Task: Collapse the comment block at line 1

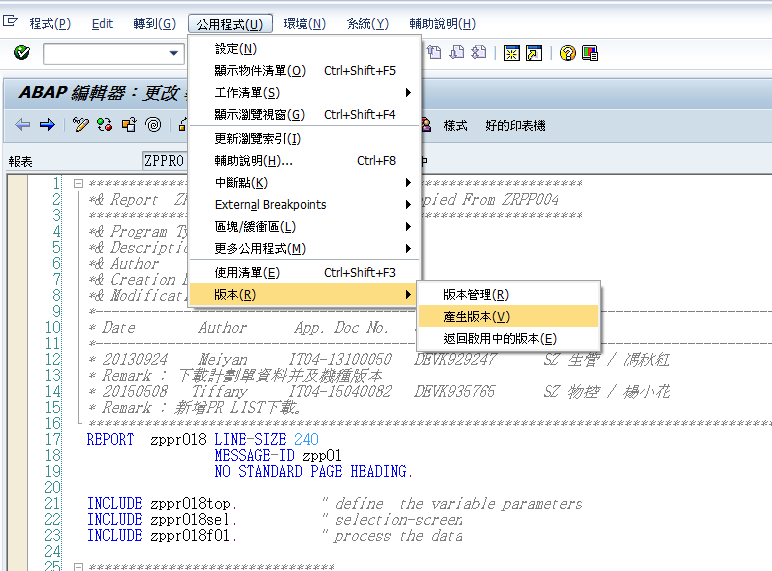Action: (78, 184)
